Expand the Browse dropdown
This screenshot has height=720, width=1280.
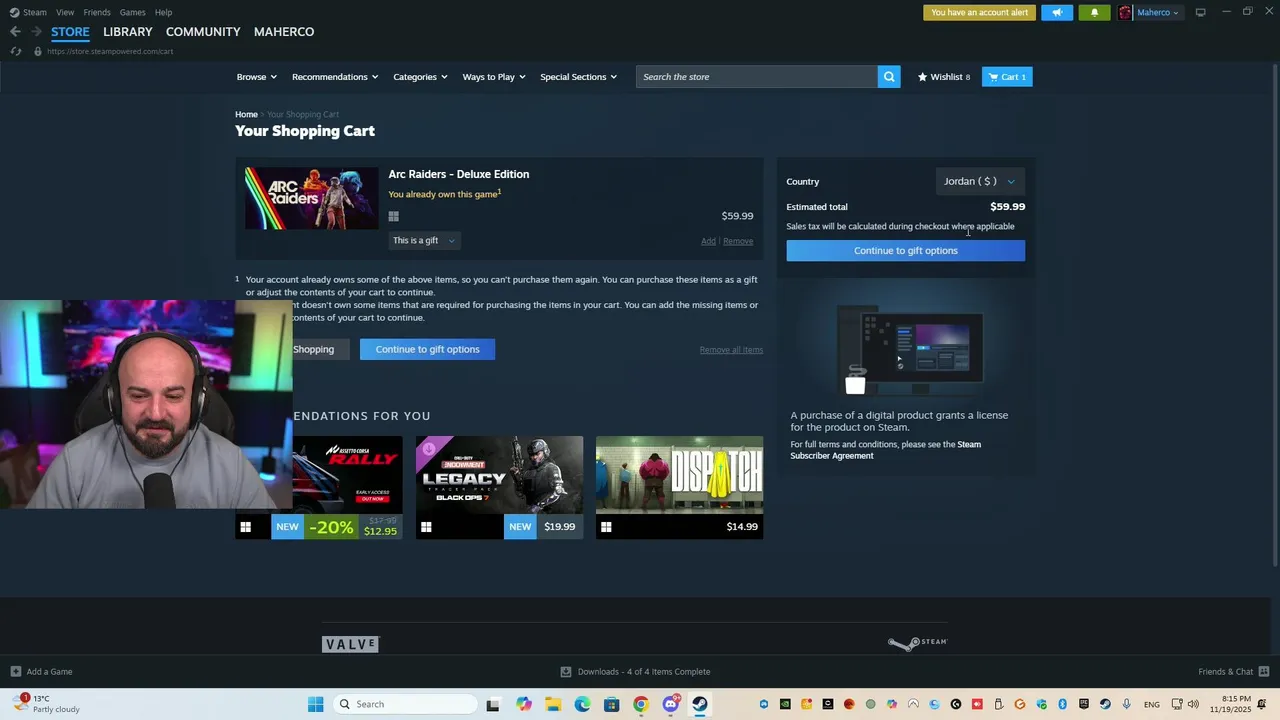tap(256, 77)
